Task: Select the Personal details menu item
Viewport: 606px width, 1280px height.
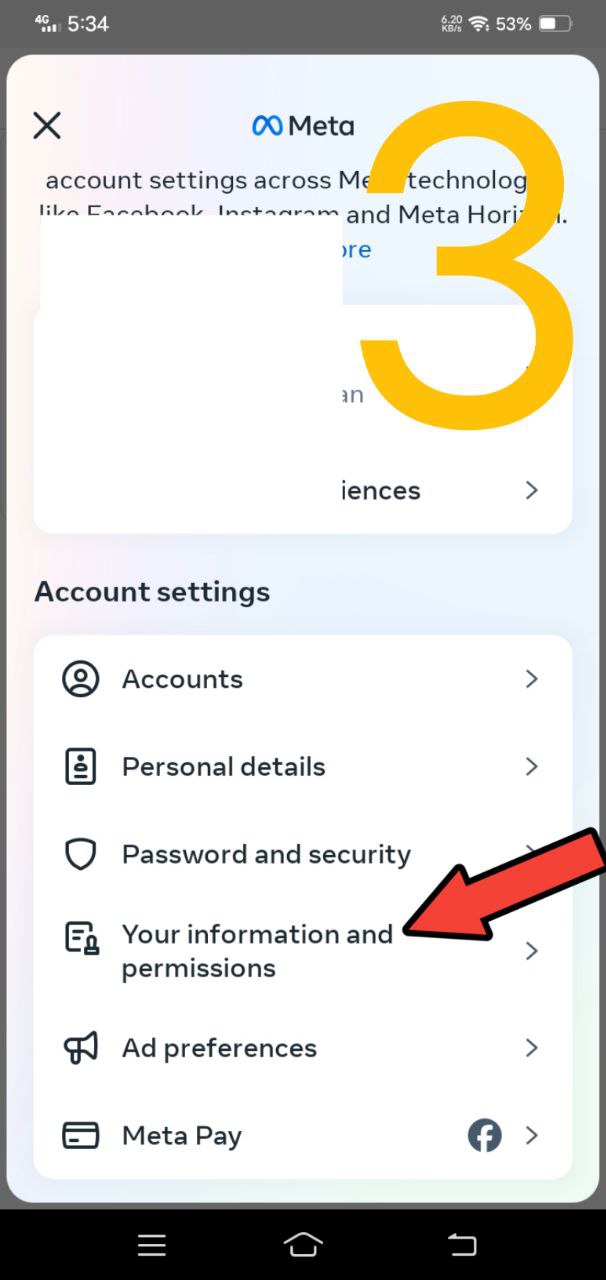Action: click(223, 767)
